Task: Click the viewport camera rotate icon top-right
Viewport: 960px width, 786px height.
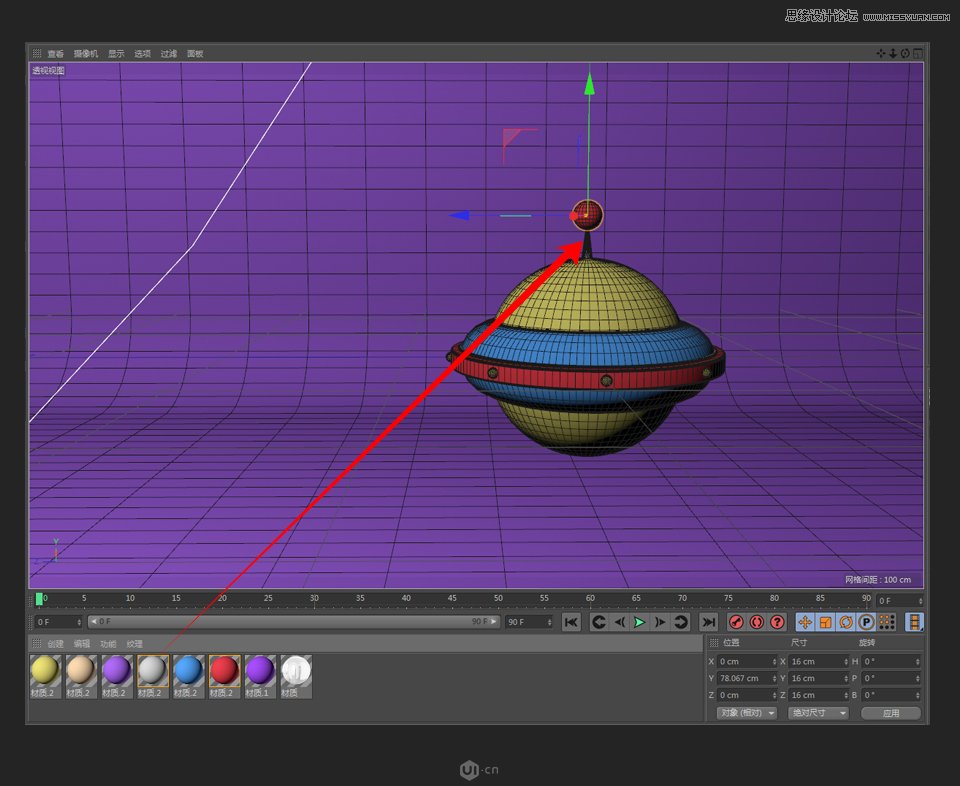Action: click(x=904, y=53)
